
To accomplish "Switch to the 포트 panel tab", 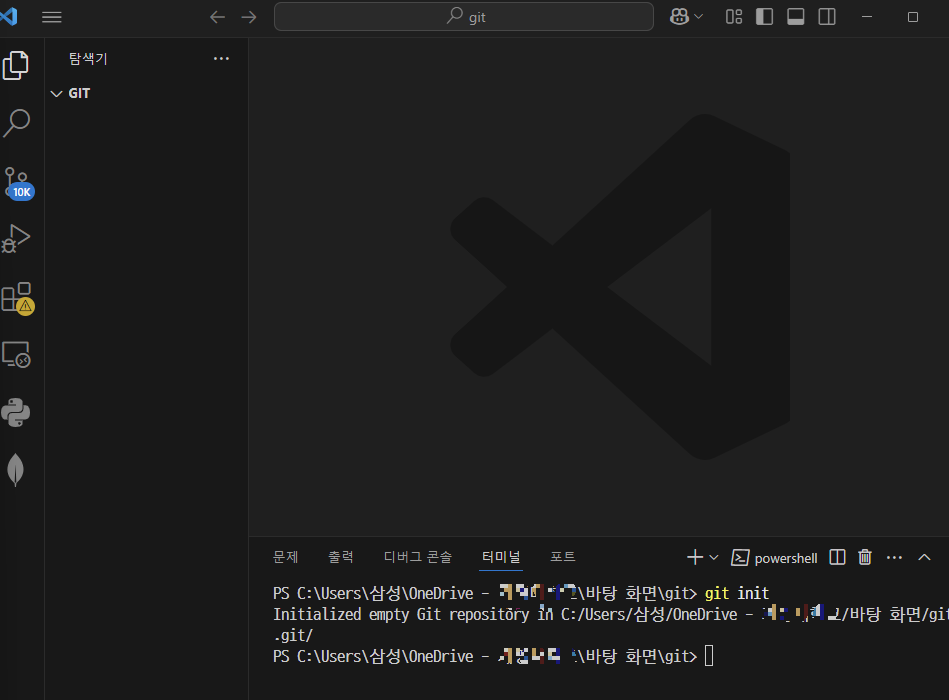I will (x=562, y=557).
